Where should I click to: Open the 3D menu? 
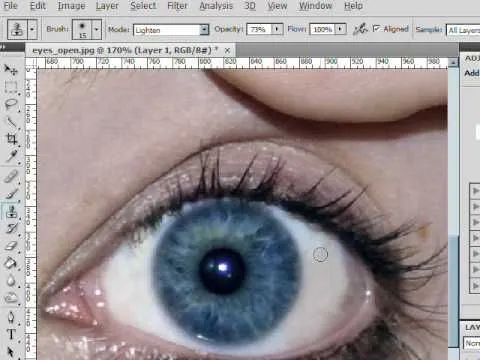click(x=250, y=6)
